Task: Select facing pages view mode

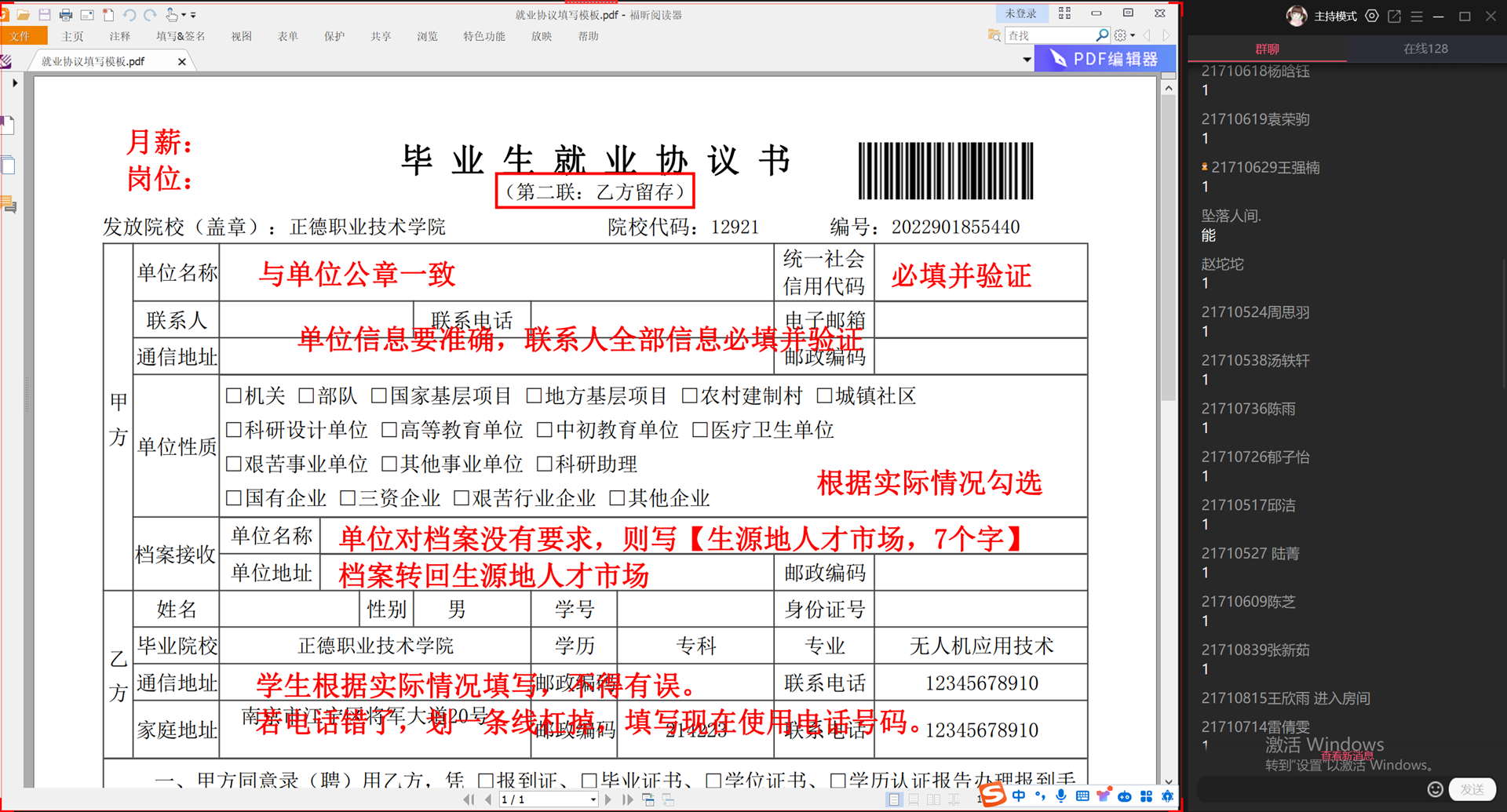Action: [933, 799]
